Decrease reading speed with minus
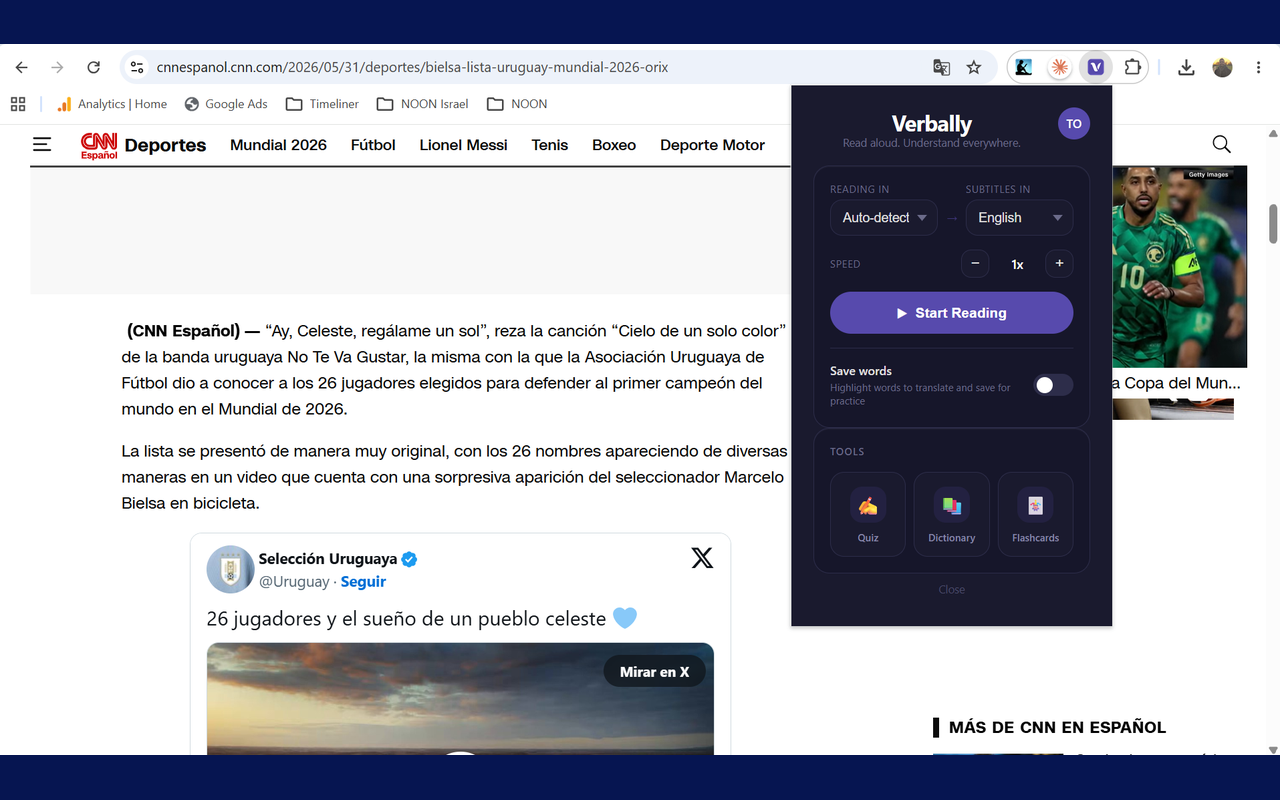The width and height of the screenshot is (1280, 800). (975, 264)
